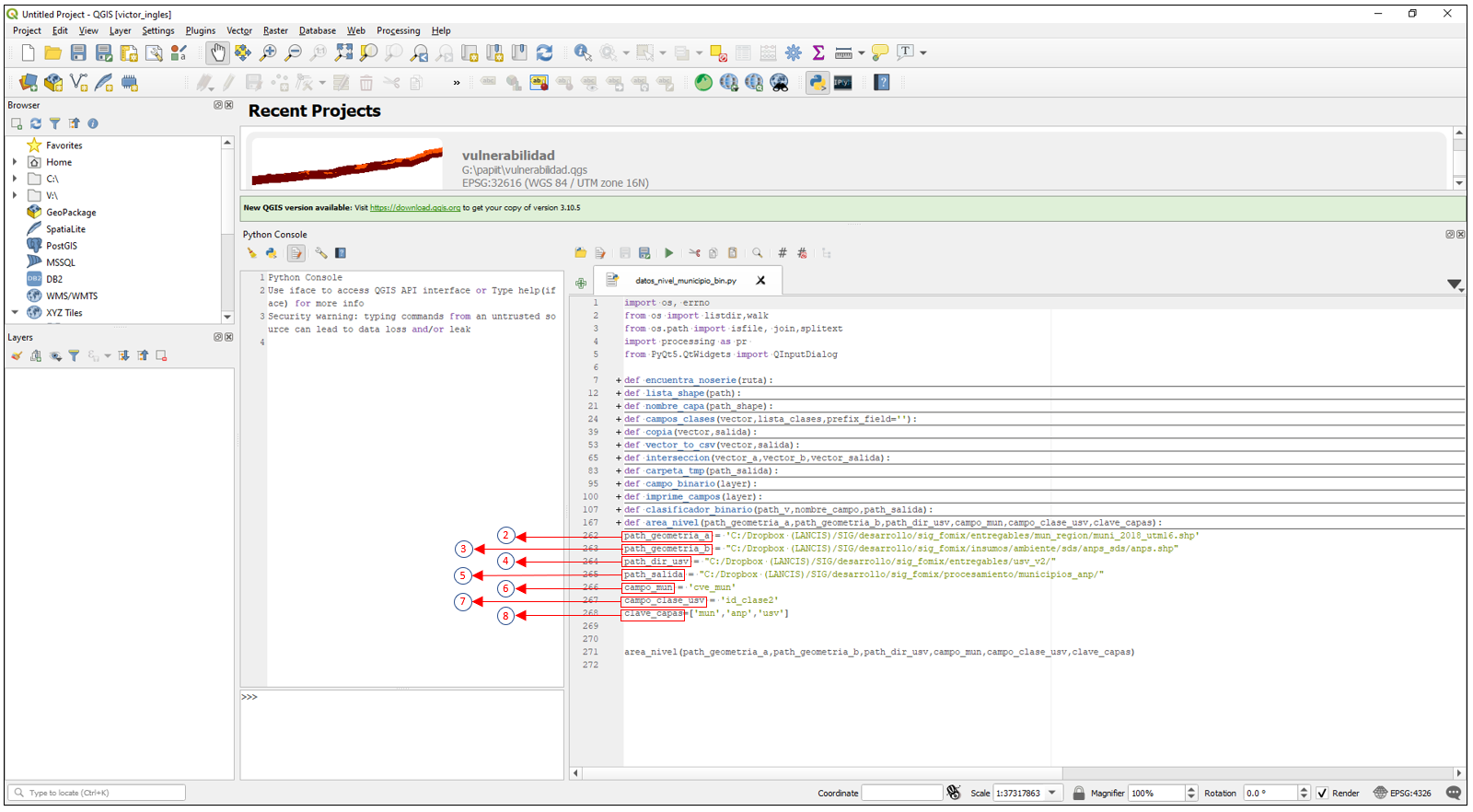This screenshot has width=1473, height=812.
Task: Open the IPython console icon
Action: click(842, 83)
